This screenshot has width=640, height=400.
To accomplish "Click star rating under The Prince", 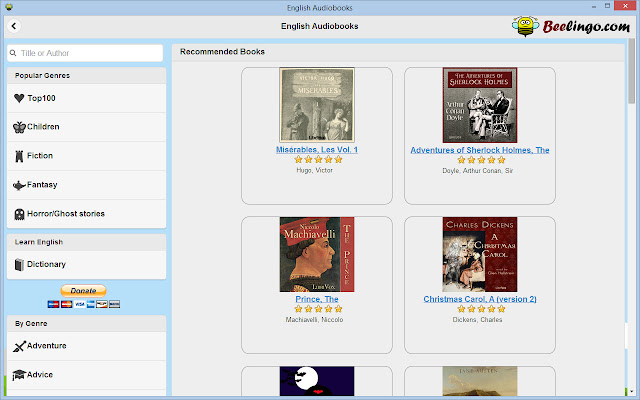I will 318,309.
